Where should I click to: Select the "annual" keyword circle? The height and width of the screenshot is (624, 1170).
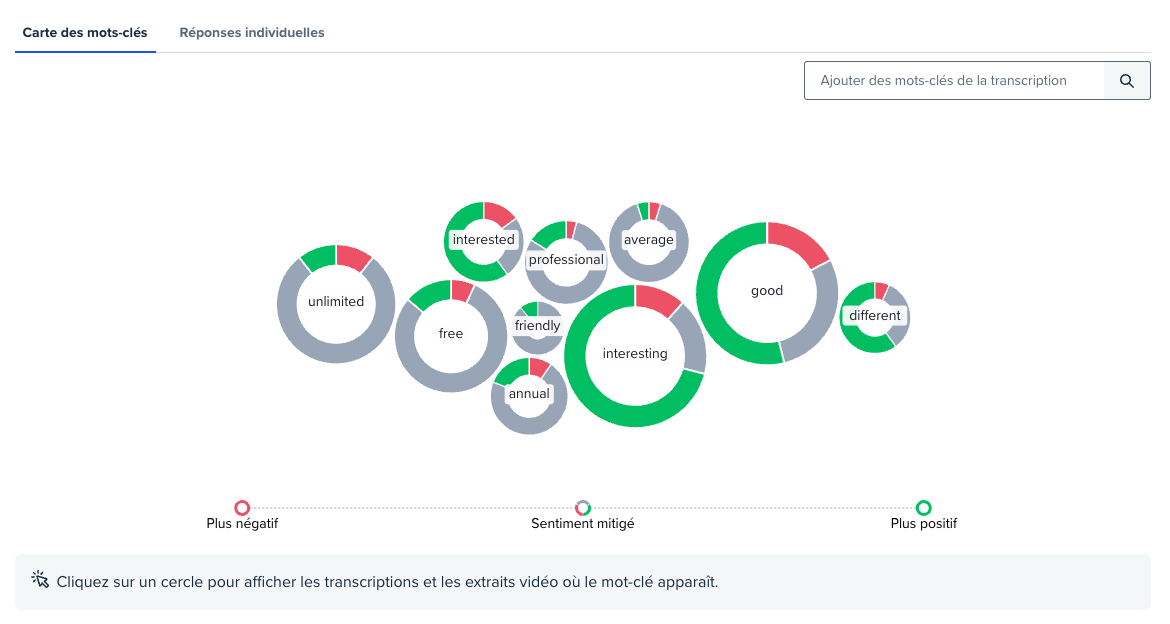(529, 394)
